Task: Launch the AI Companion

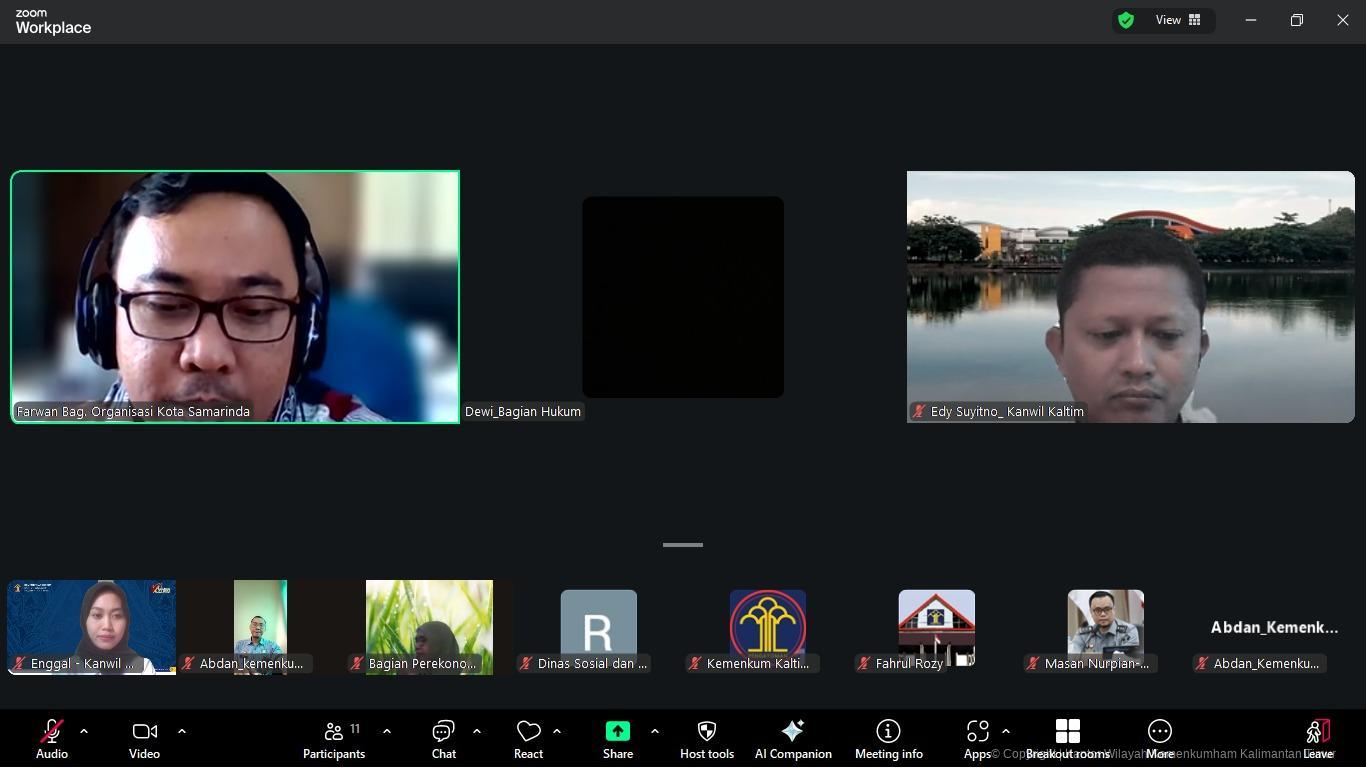Action: point(793,738)
